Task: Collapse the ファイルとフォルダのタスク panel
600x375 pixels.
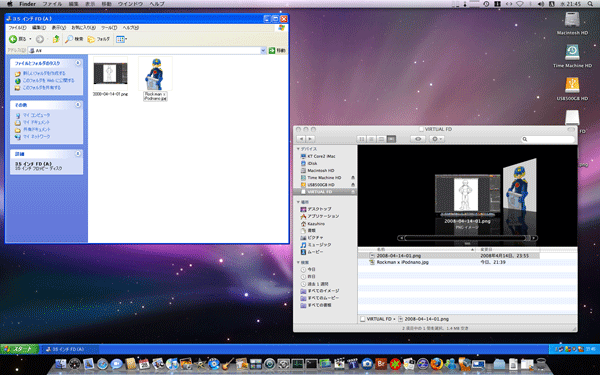Action: pos(78,63)
